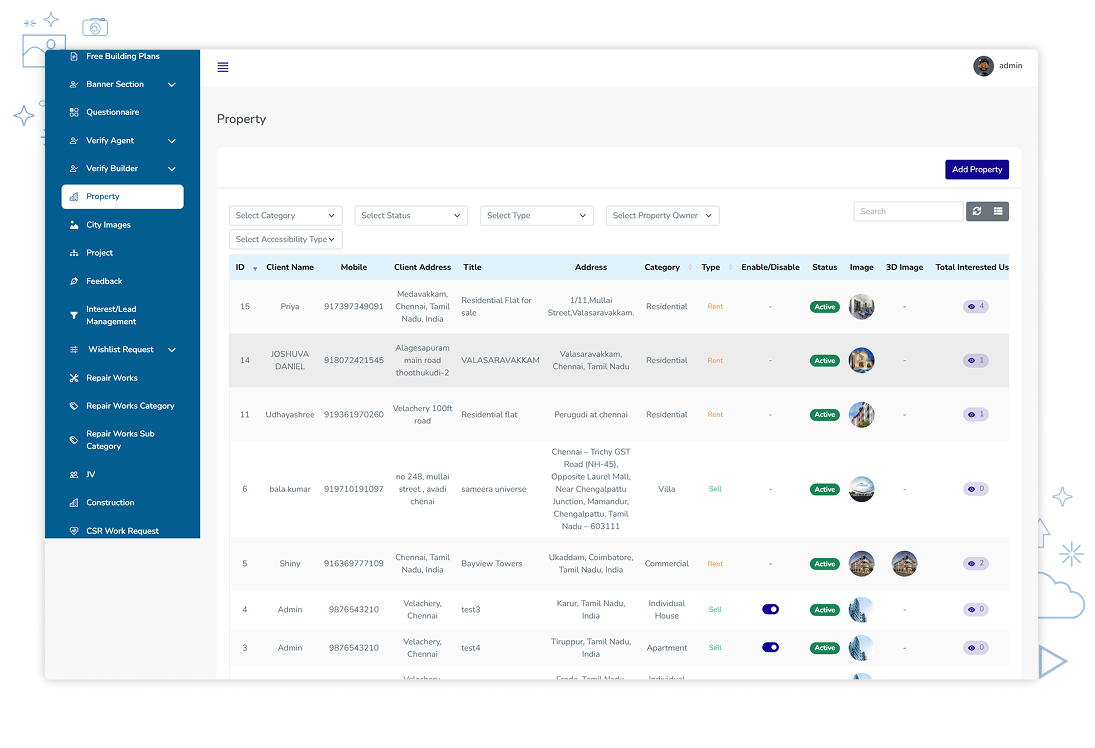Screen dimensions: 1095x748
Task: Click the Feedback pen icon
Action: pyautogui.click(x=74, y=281)
